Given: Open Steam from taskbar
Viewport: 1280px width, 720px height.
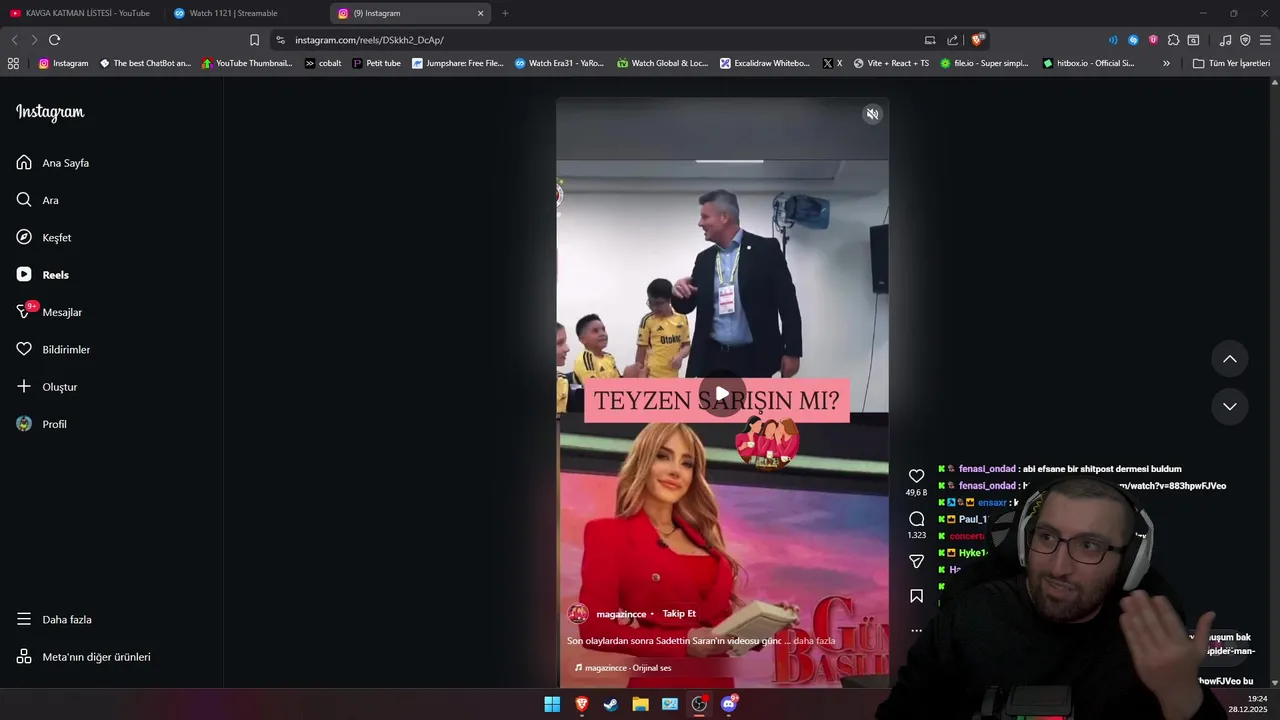Looking at the screenshot, I should [611, 704].
